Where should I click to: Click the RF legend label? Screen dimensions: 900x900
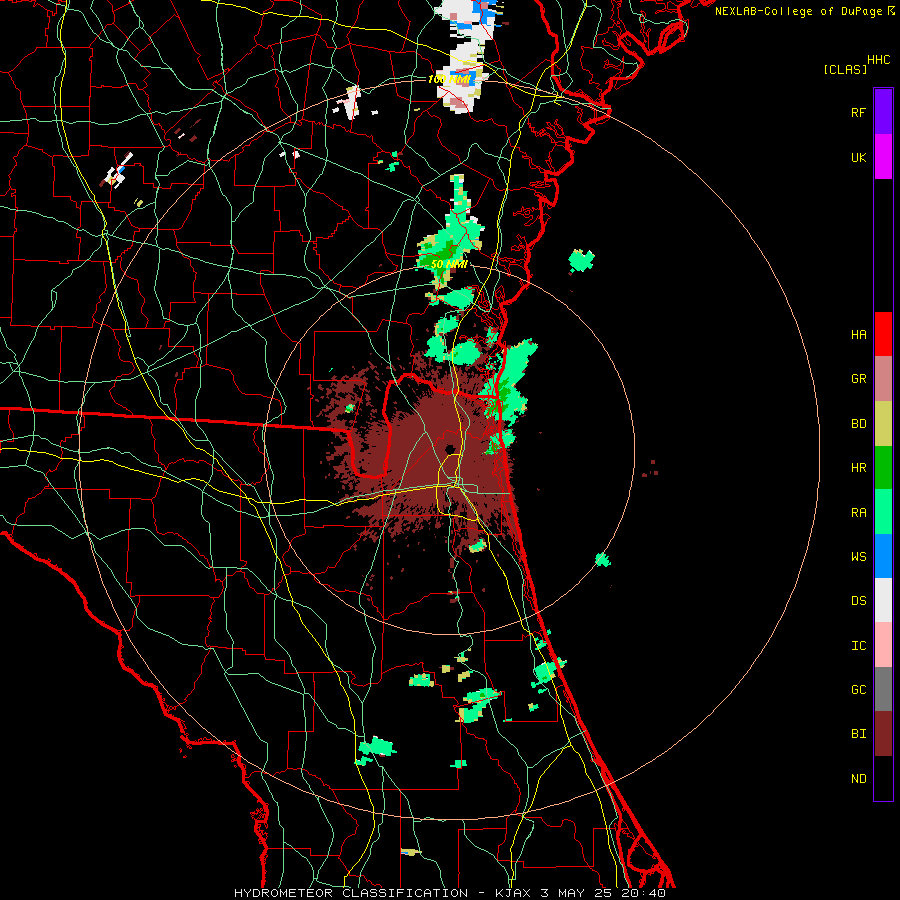click(x=858, y=112)
